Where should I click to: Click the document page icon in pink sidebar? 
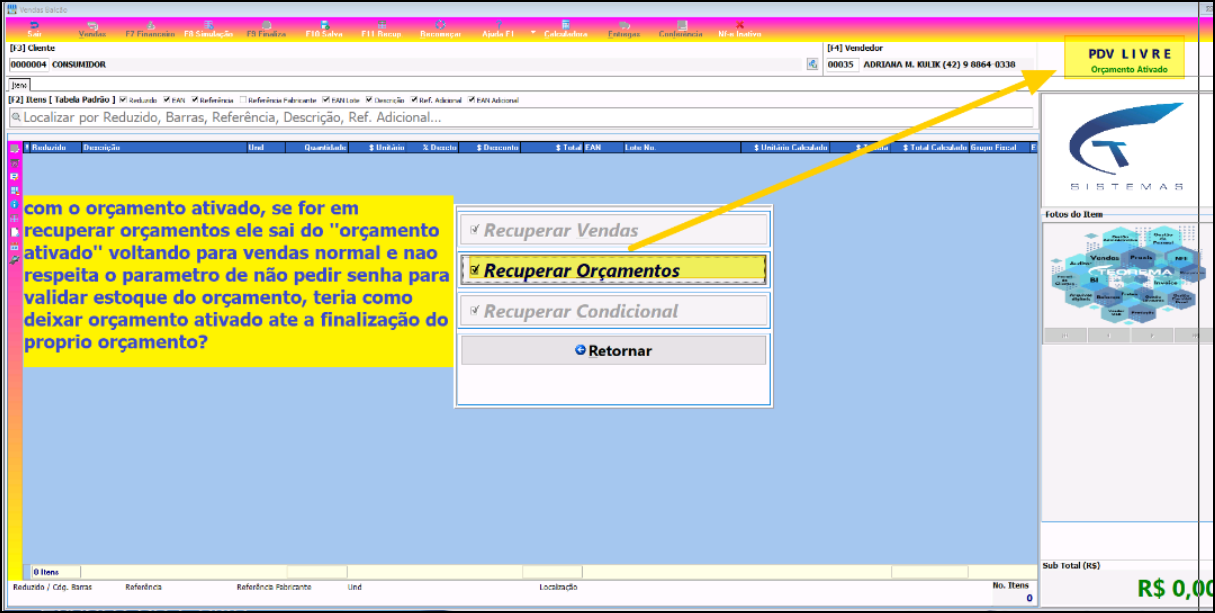click(14, 232)
